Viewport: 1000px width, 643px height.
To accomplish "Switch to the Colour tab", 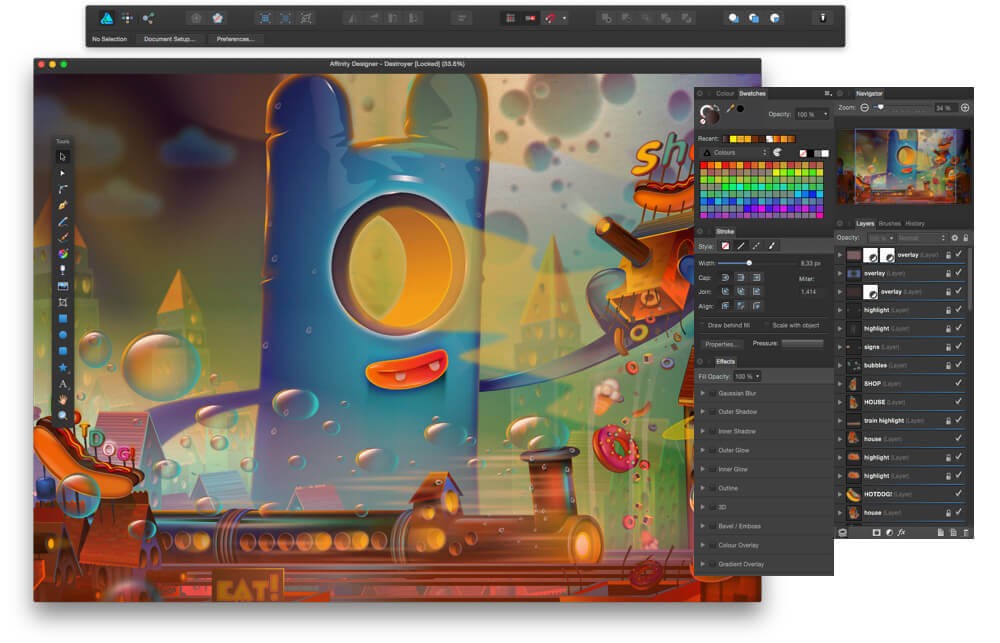I will click(724, 93).
